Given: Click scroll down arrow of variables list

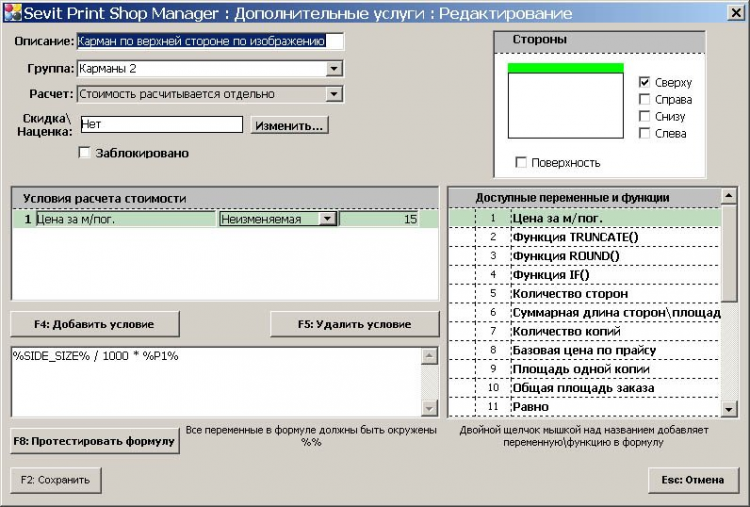Looking at the screenshot, I should pyautogui.click(x=728, y=409).
